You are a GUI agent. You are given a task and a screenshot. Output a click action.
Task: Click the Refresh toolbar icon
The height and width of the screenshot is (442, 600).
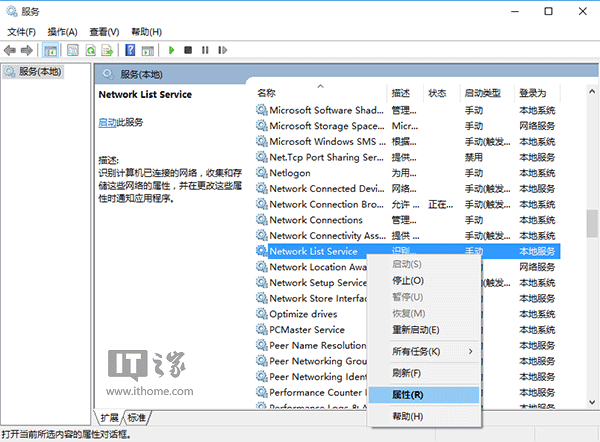(x=91, y=49)
